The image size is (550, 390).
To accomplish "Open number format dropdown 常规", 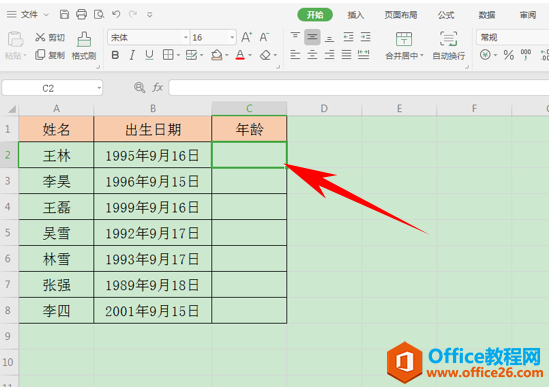I will [513, 37].
